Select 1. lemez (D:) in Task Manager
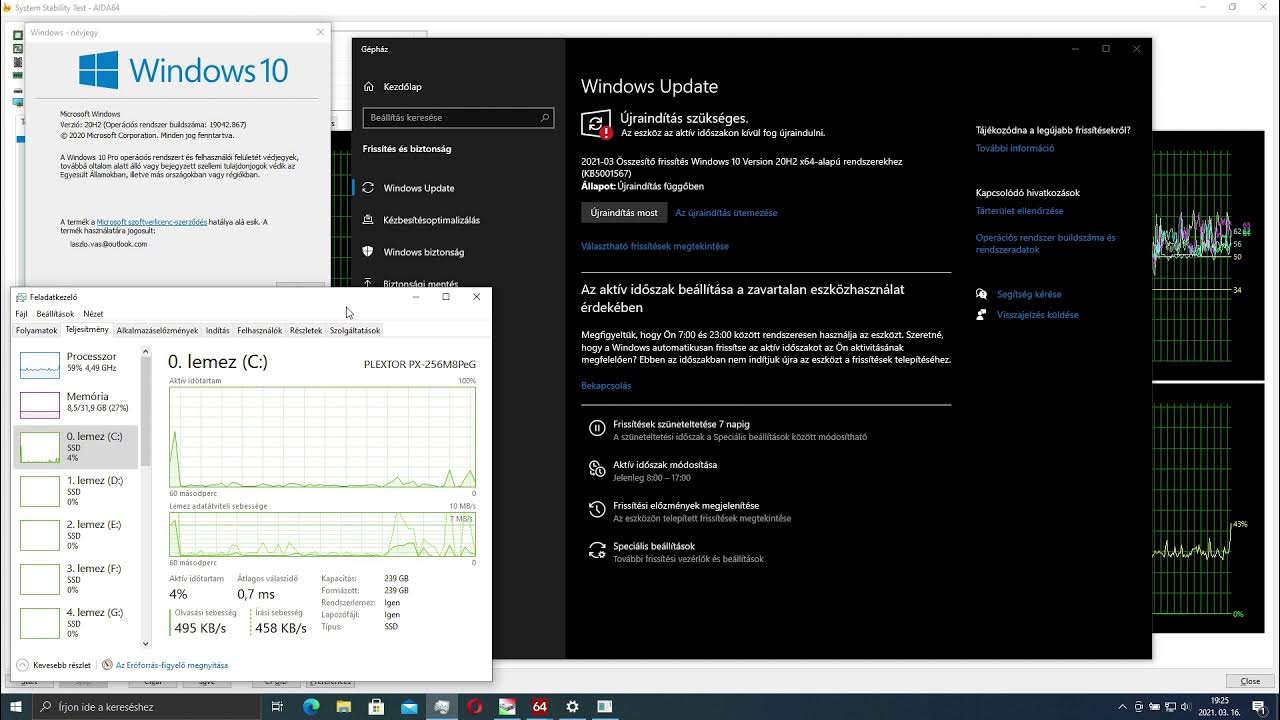 (76, 490)
